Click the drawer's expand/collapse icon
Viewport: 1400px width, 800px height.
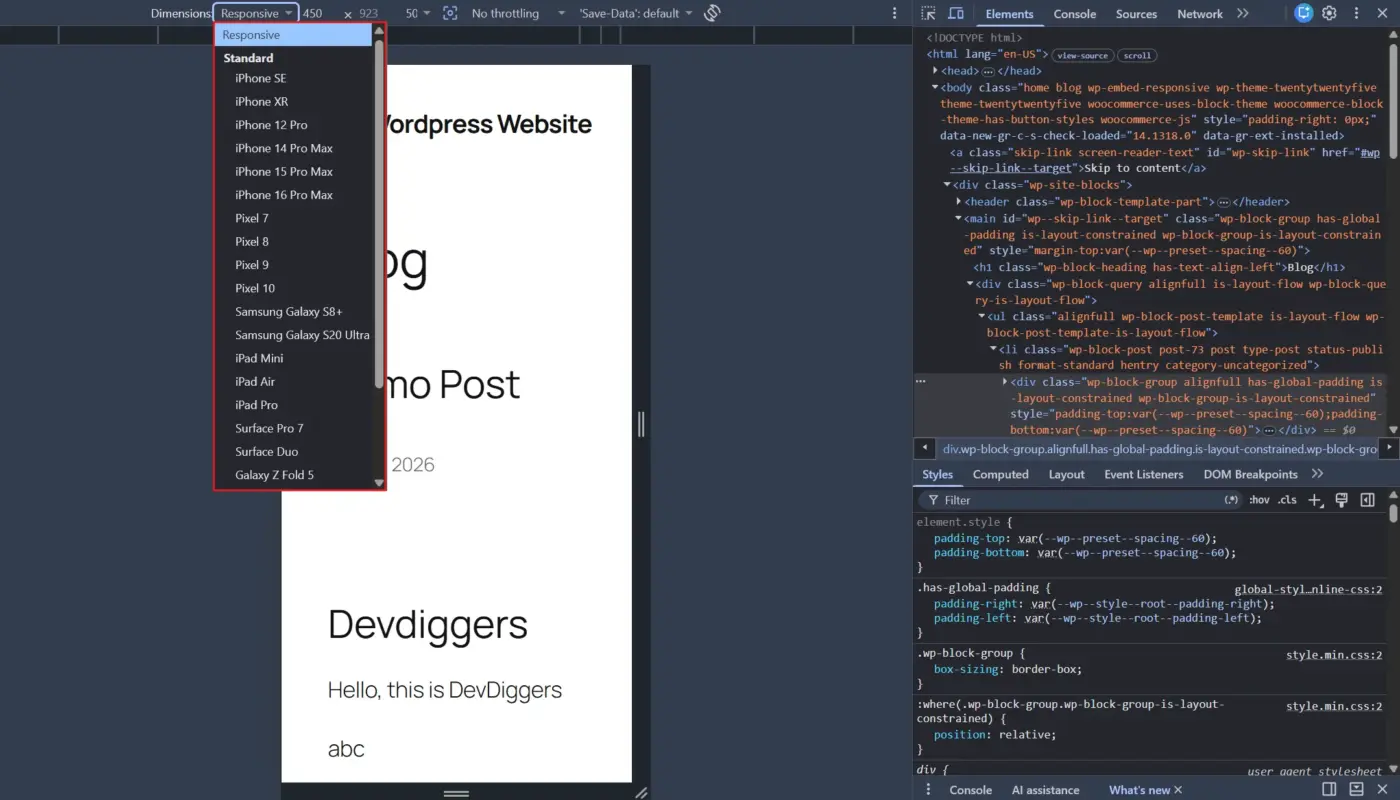[x=1356, y=790]
